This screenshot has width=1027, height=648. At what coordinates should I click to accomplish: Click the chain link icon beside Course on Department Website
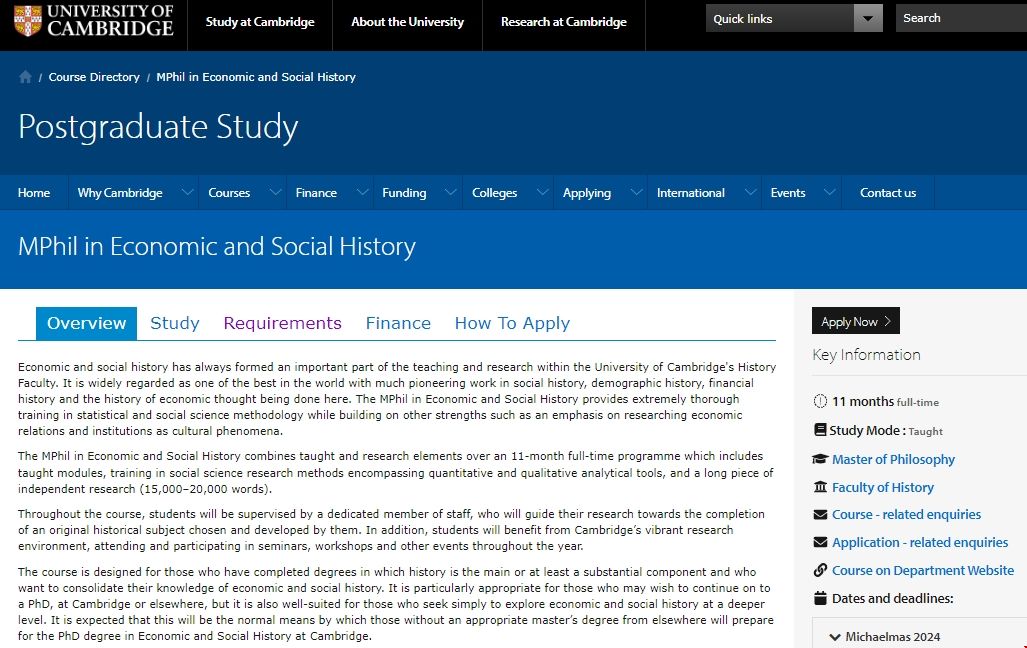tap(821, 571)
